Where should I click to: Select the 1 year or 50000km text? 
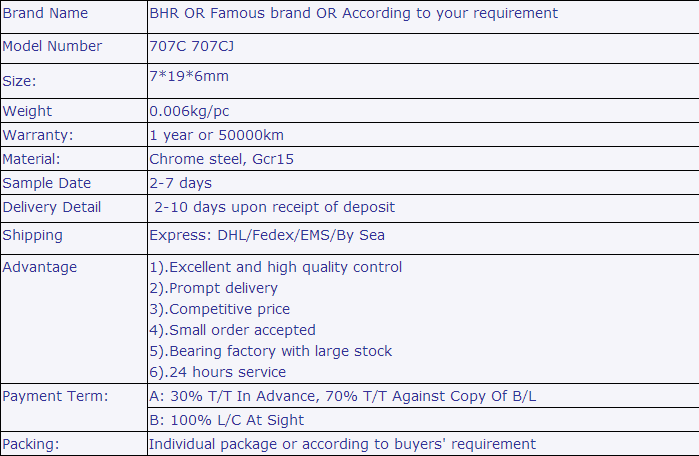[213, 135]
